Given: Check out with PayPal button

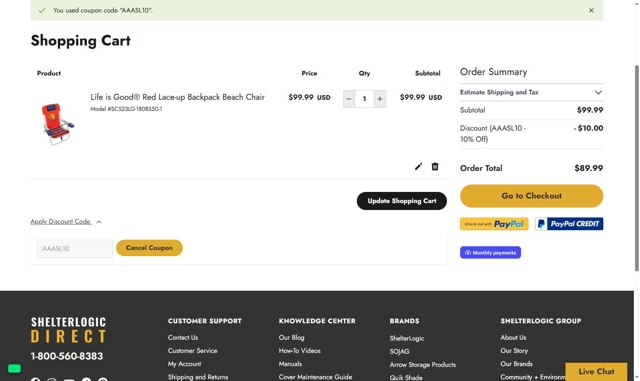Looking at the screenshot, I should [494, 224].
